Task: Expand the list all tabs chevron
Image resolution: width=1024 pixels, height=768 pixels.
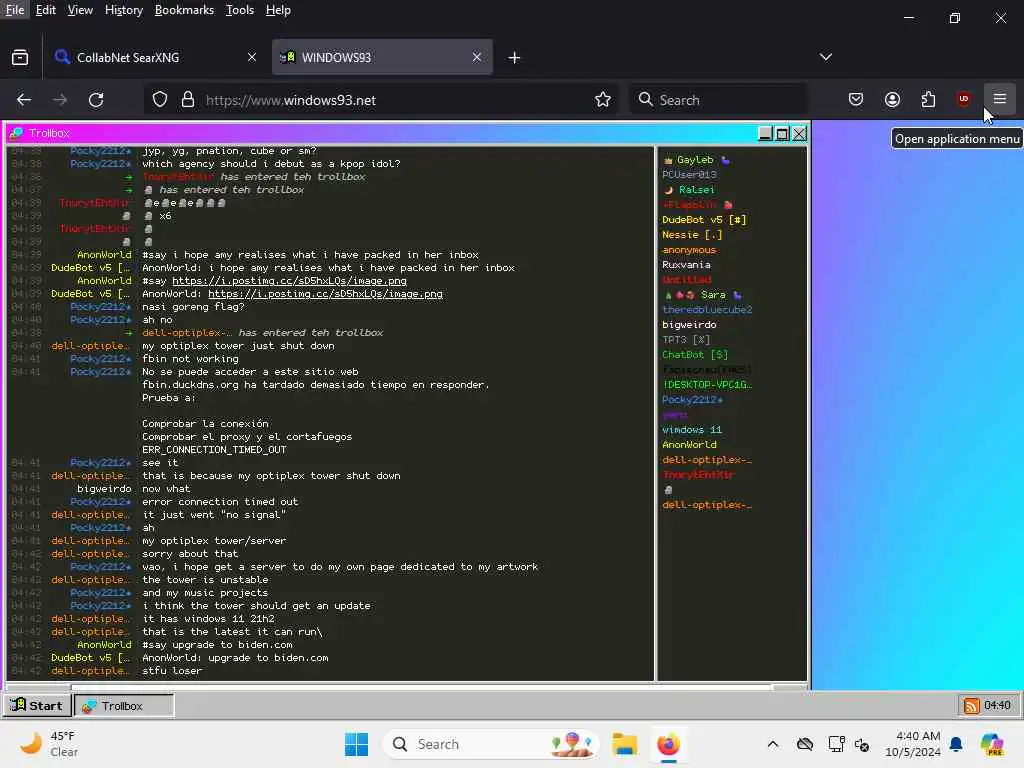Action: click(825, 57)
